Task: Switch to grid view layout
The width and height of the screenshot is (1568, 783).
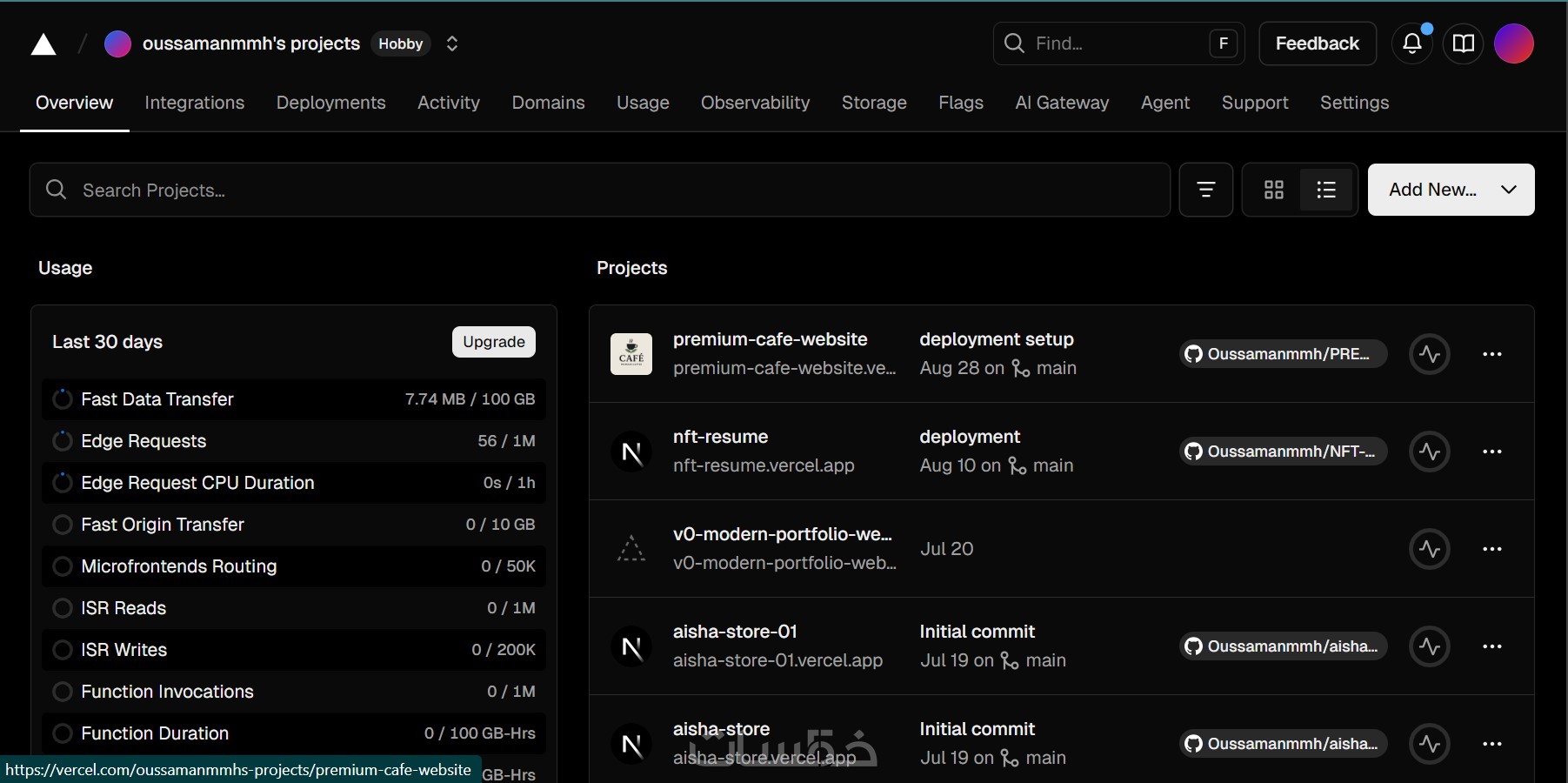Action: [1274, 190]
